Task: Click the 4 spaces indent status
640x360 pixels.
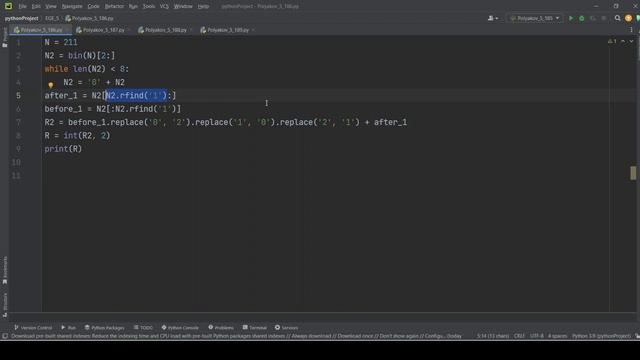Action: [x=558, y=336]
